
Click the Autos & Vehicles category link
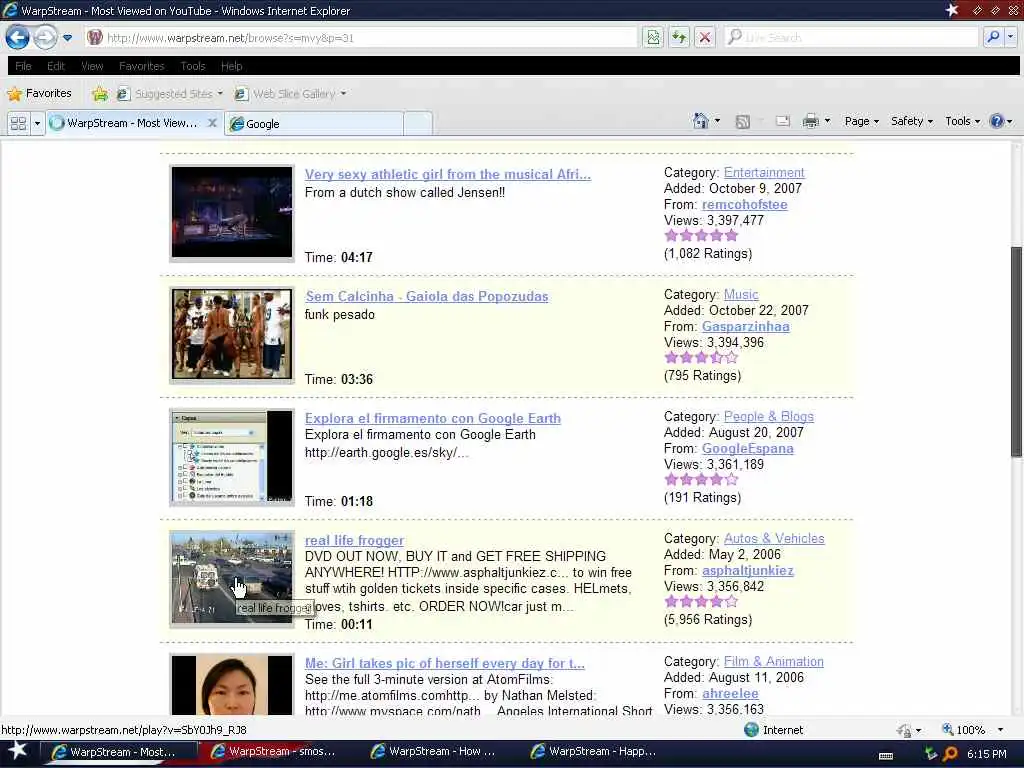tap(774, 539)
